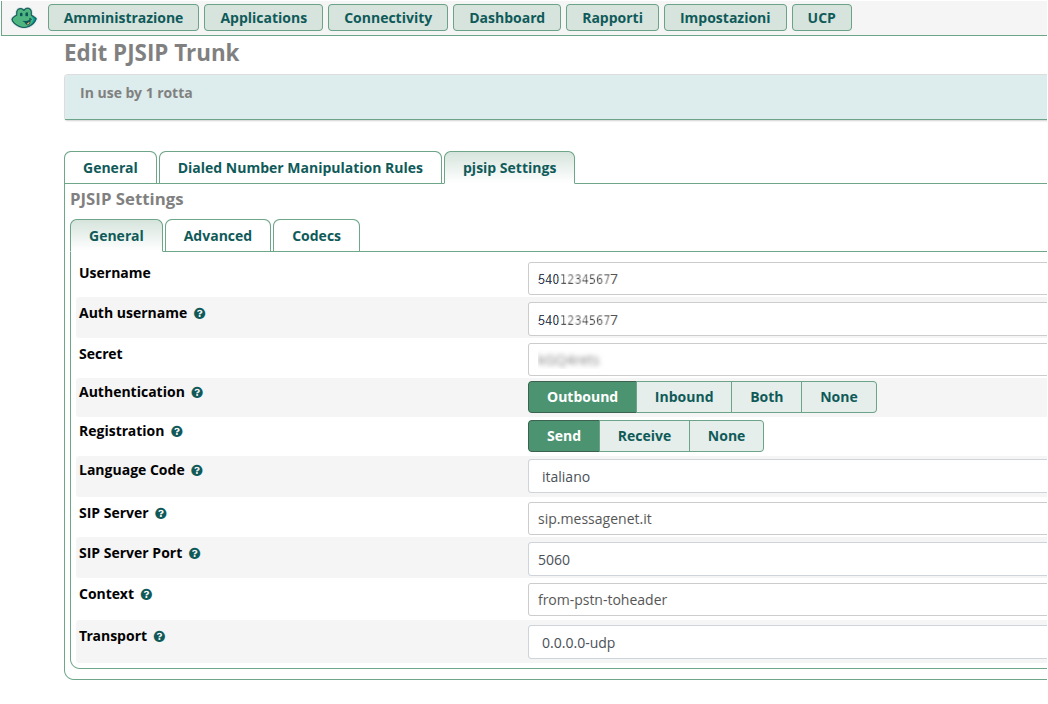Open the Impostazioni menu

coord(725,18)
